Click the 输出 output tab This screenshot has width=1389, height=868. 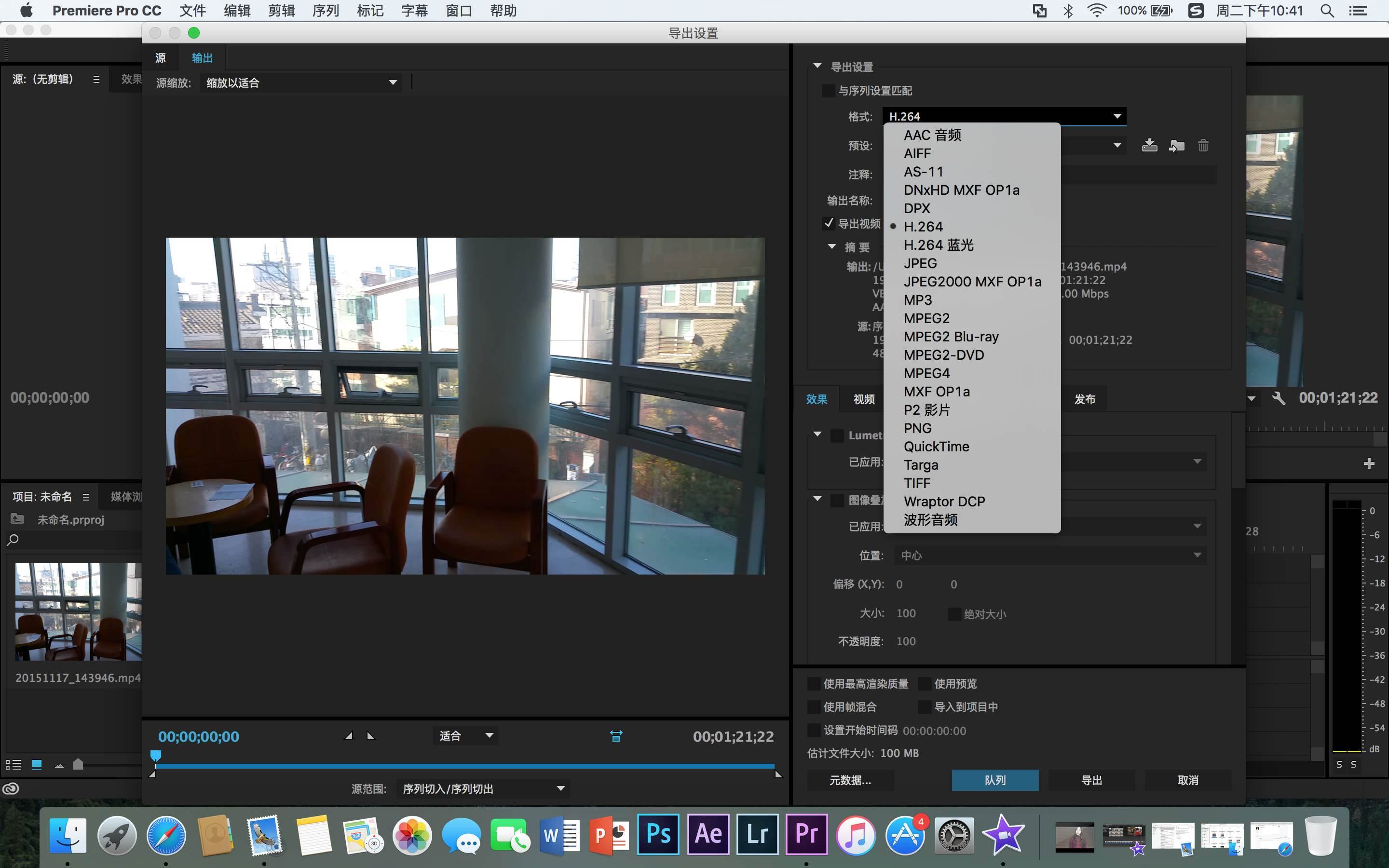pos(201,57)
